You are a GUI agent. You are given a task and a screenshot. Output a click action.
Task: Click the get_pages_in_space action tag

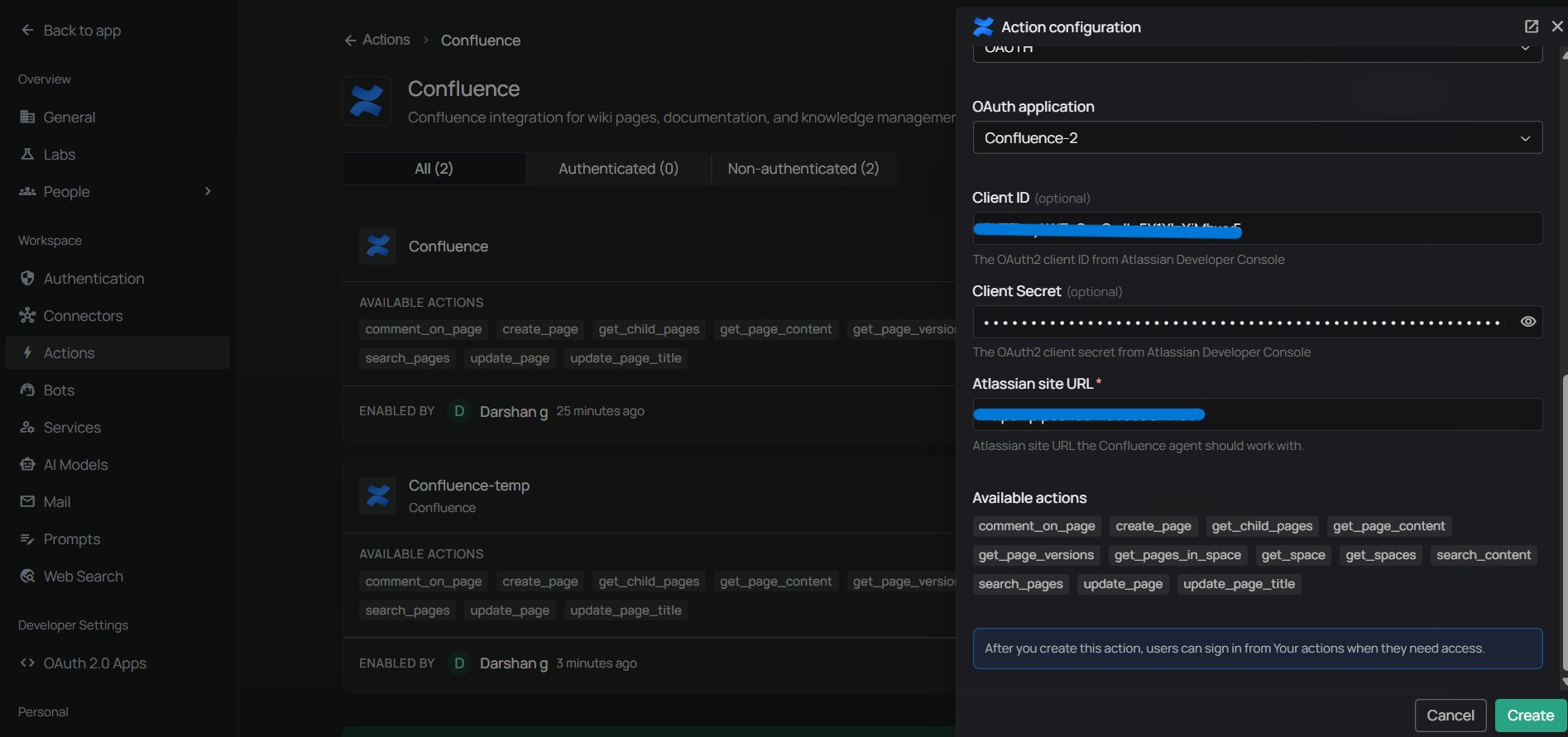click(1177, 555)
